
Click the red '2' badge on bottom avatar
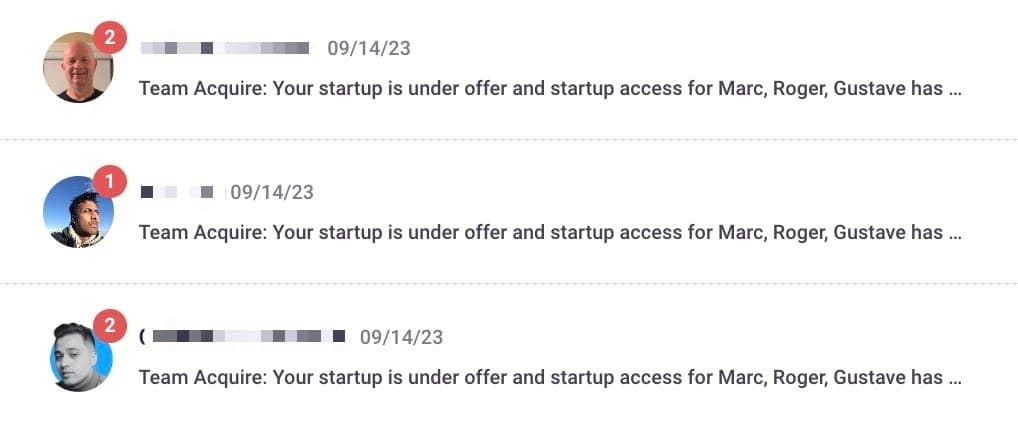coord(110,326)
